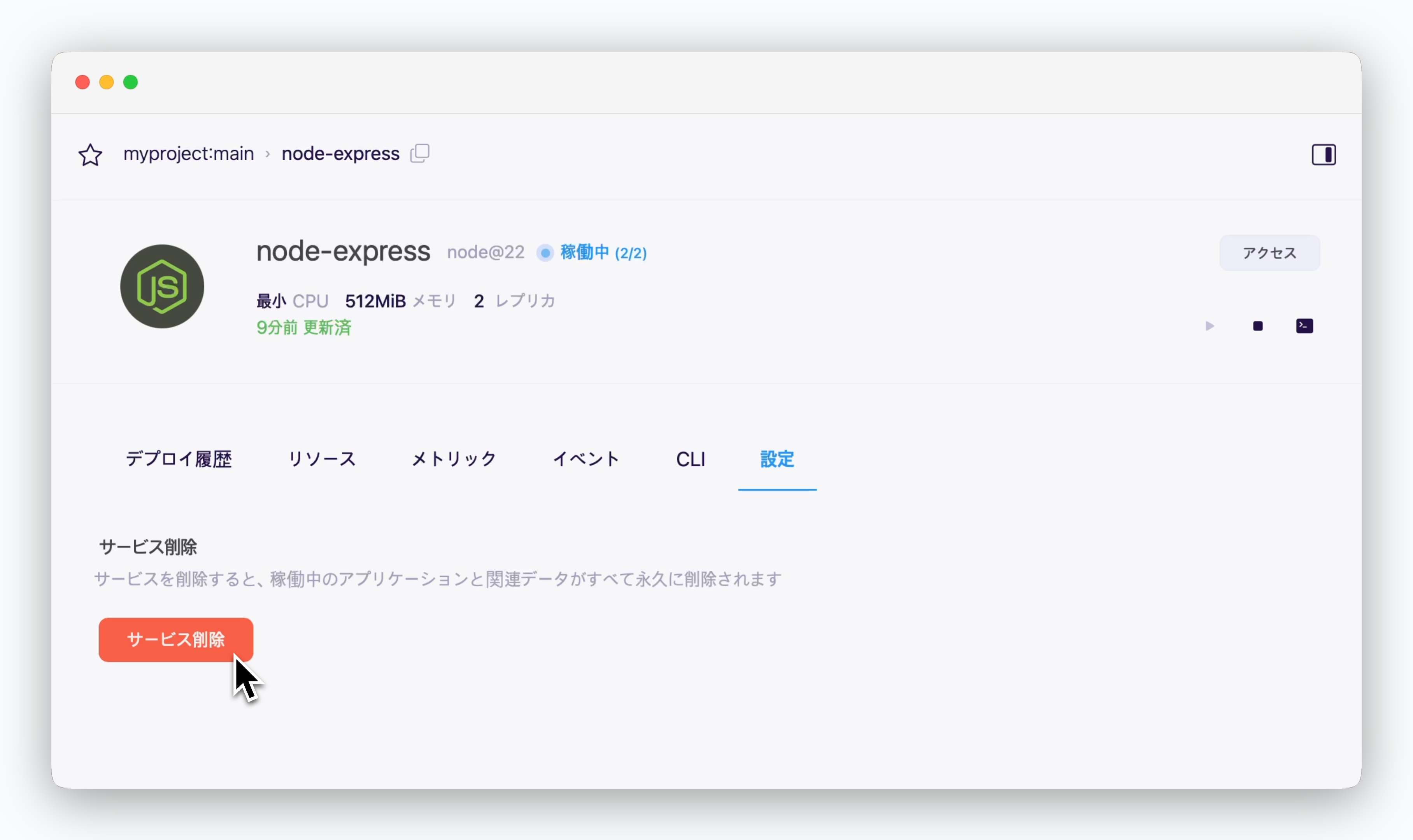Click the アクセス button
The height and width of the screenshot is (840, 1413).
click(x=1269, y=253)
